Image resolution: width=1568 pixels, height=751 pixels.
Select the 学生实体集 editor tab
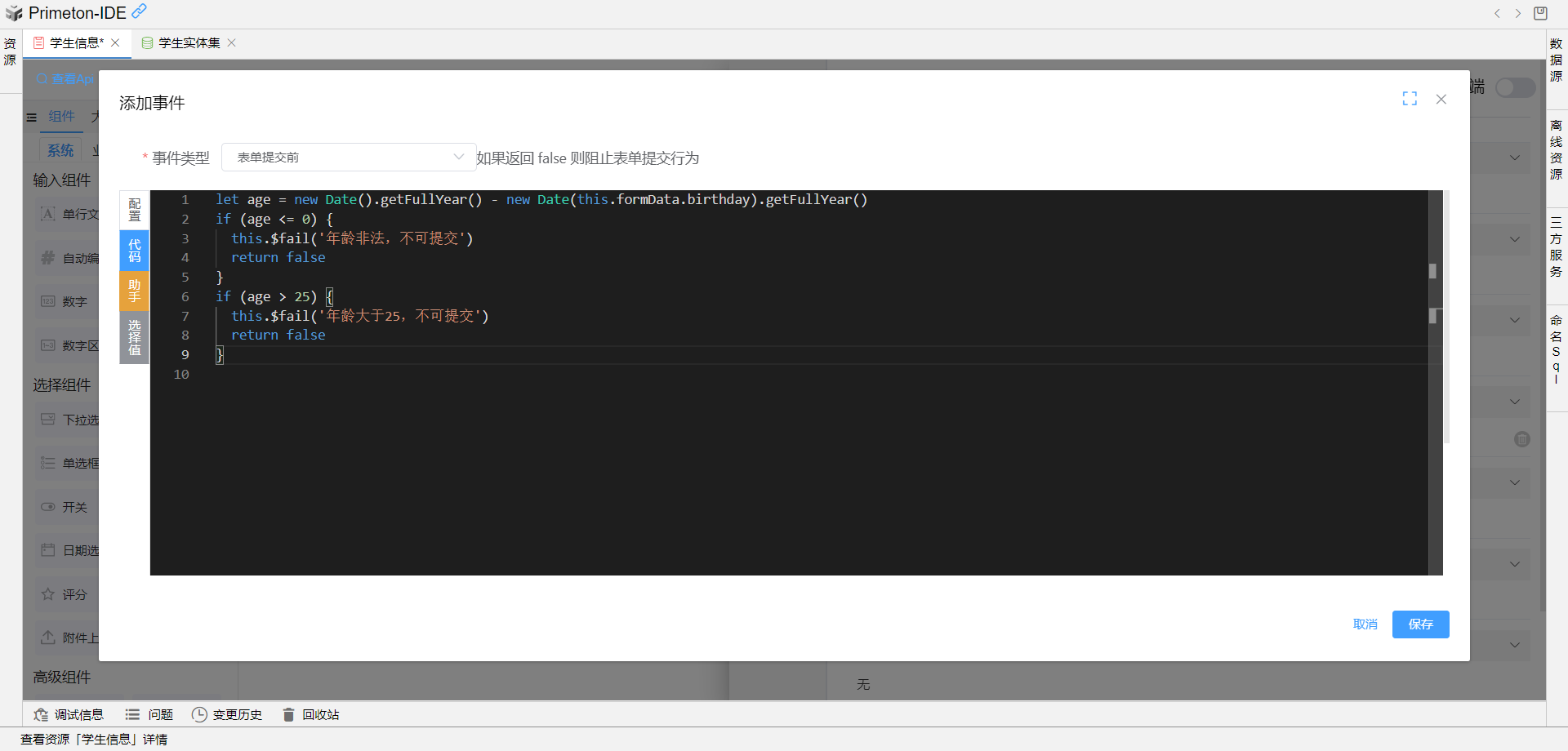[x=189, y=43]
